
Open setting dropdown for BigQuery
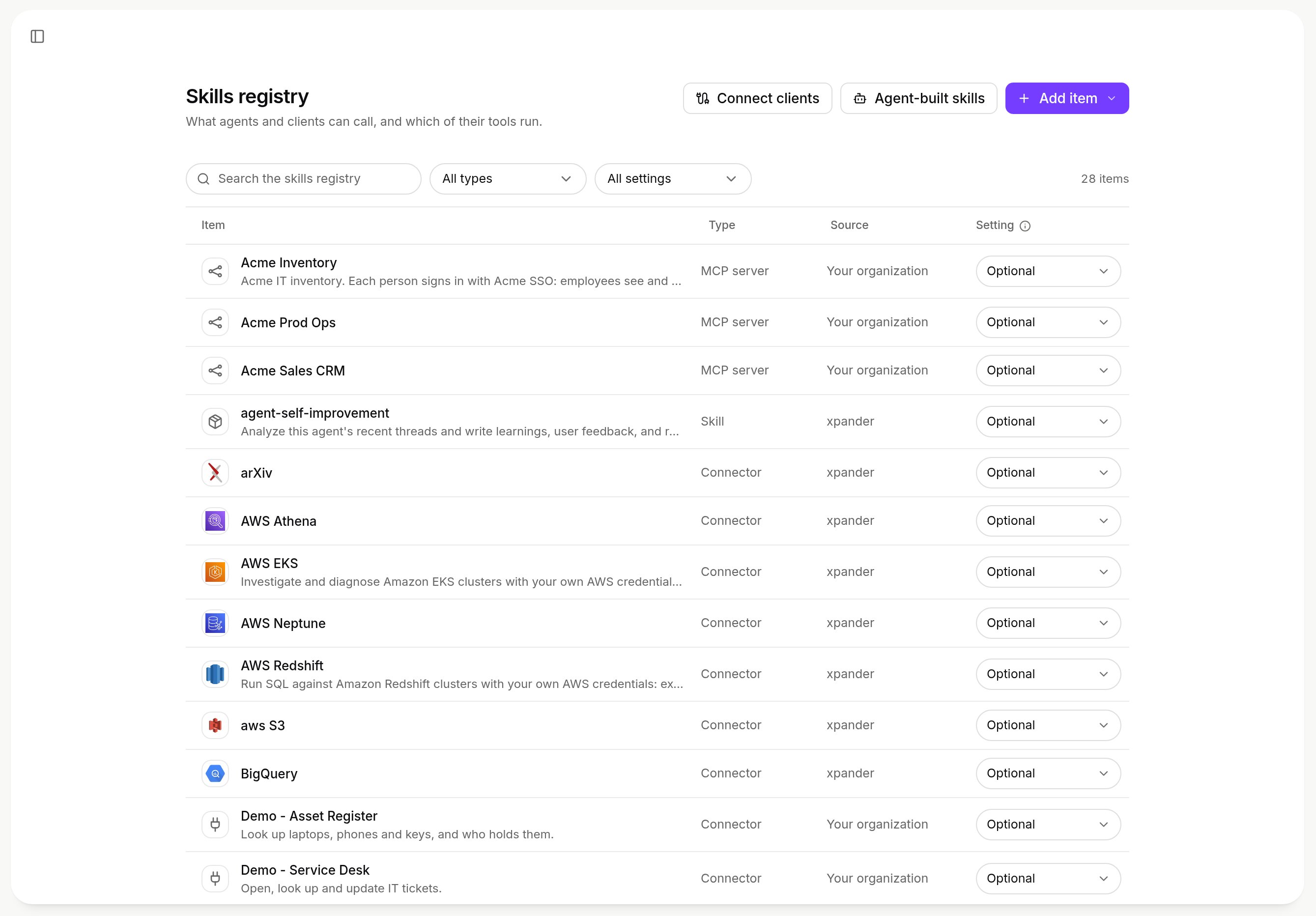pos(1048,773)
